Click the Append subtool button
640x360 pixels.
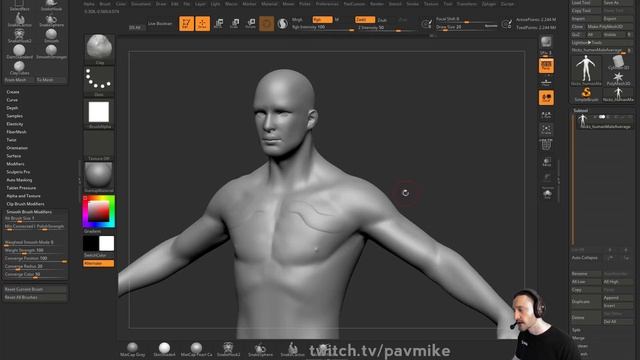(x=618, y=298)
